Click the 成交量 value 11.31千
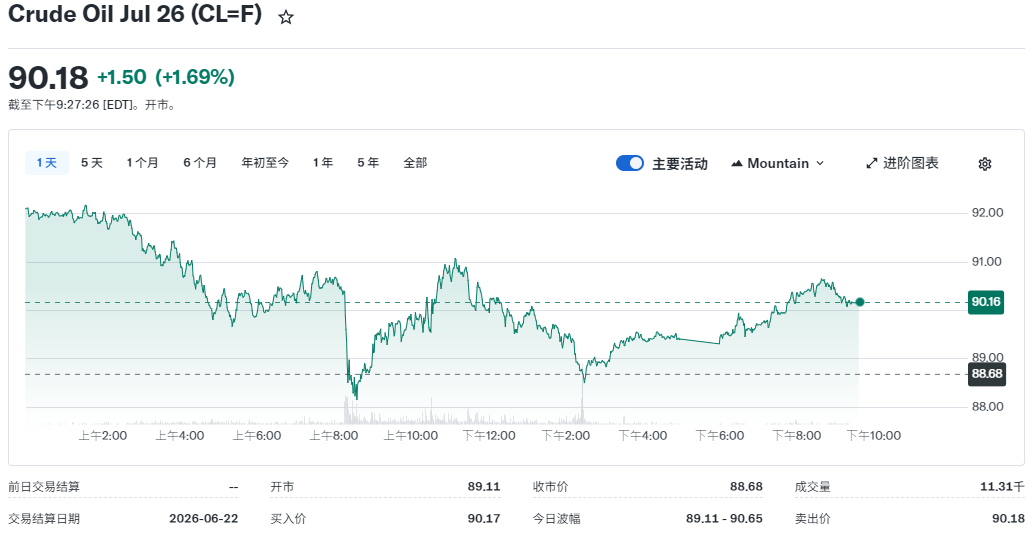 tap(1002, 487)
